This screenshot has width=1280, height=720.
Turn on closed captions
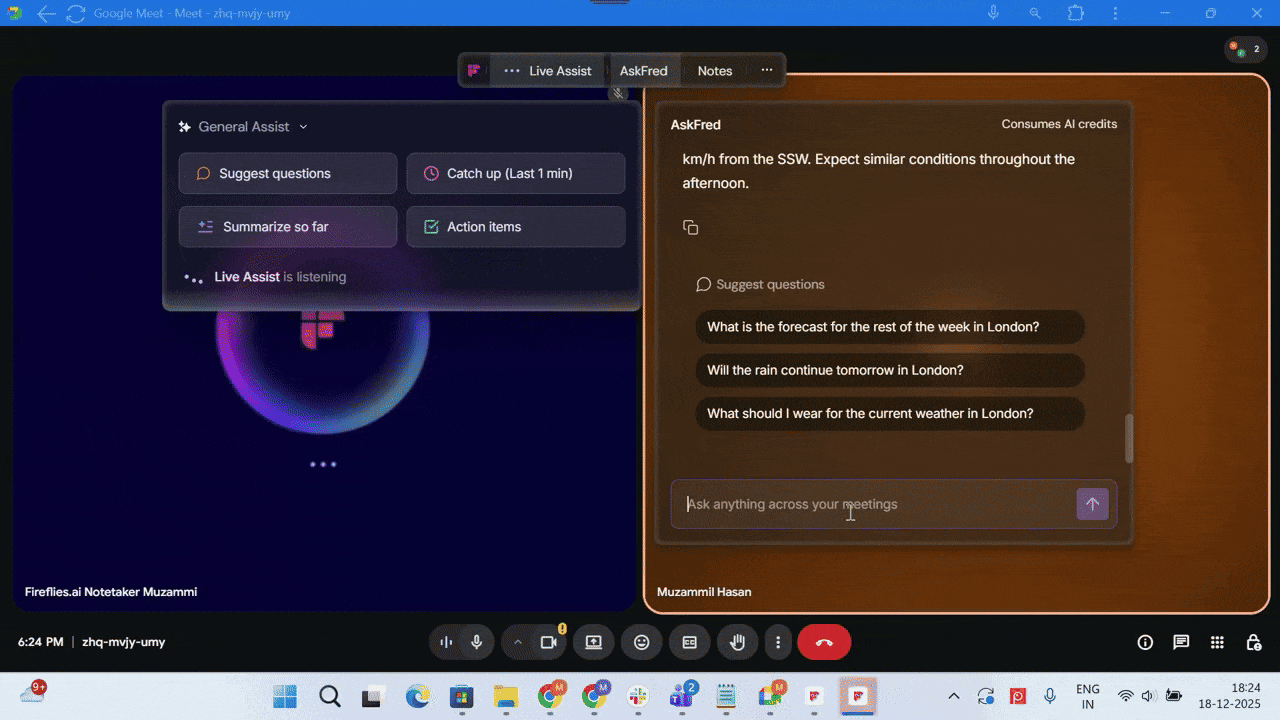coord(689,642)
